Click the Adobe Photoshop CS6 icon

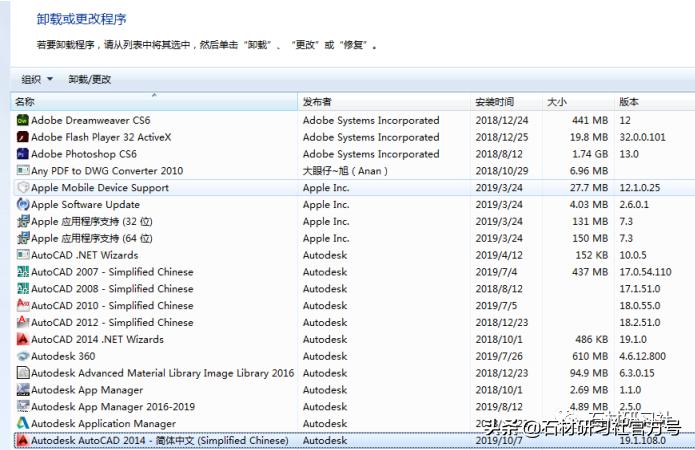tap(23, 154)
